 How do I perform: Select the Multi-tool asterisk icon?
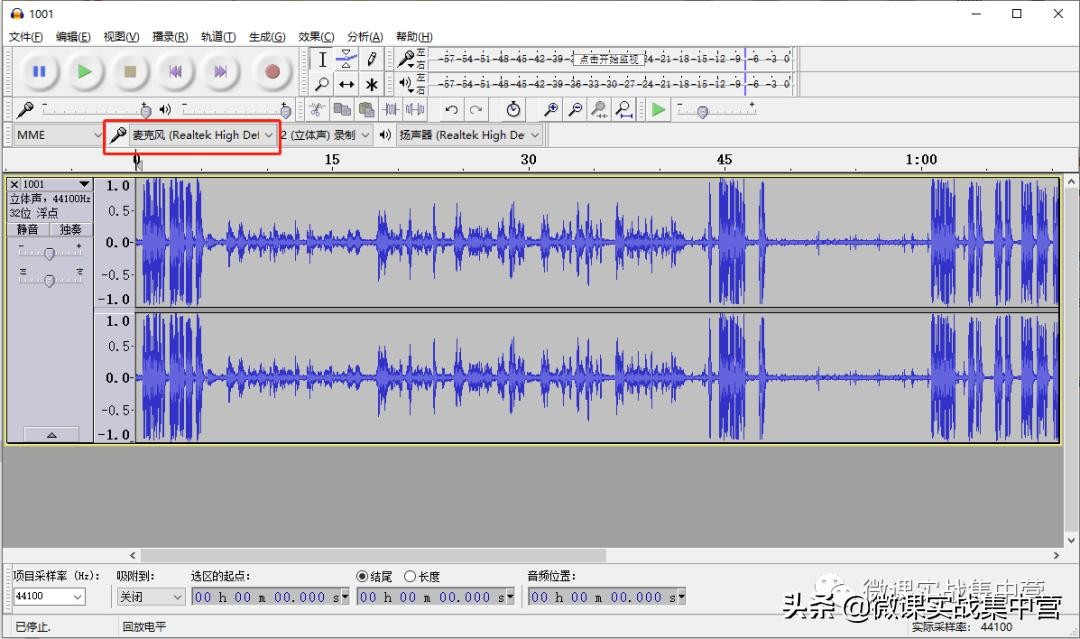point(371,85)
